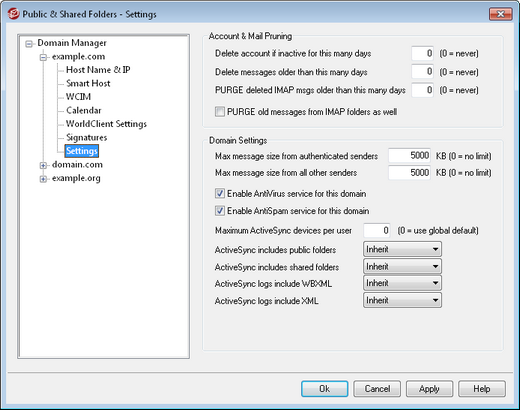The image size is (520, 410).
Task: Click the MDaemon app icon in title bar
Action: pyautogui.click(x=13, y=14)
